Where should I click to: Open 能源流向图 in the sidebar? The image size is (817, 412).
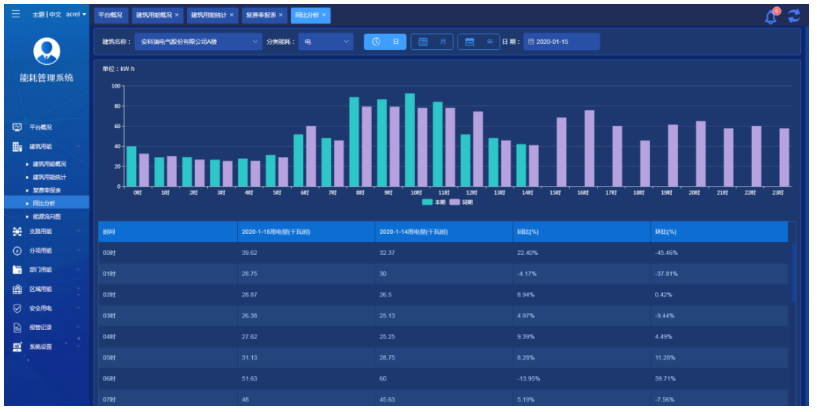tap(47, 216)
